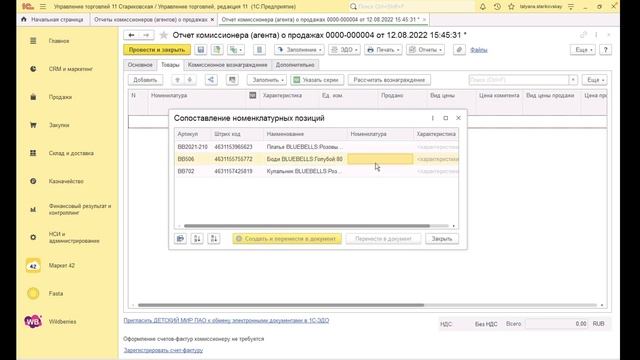Screen dimensions: 640x360
Task: Open Закупки section in sidebar
Action: pos(59,125)
